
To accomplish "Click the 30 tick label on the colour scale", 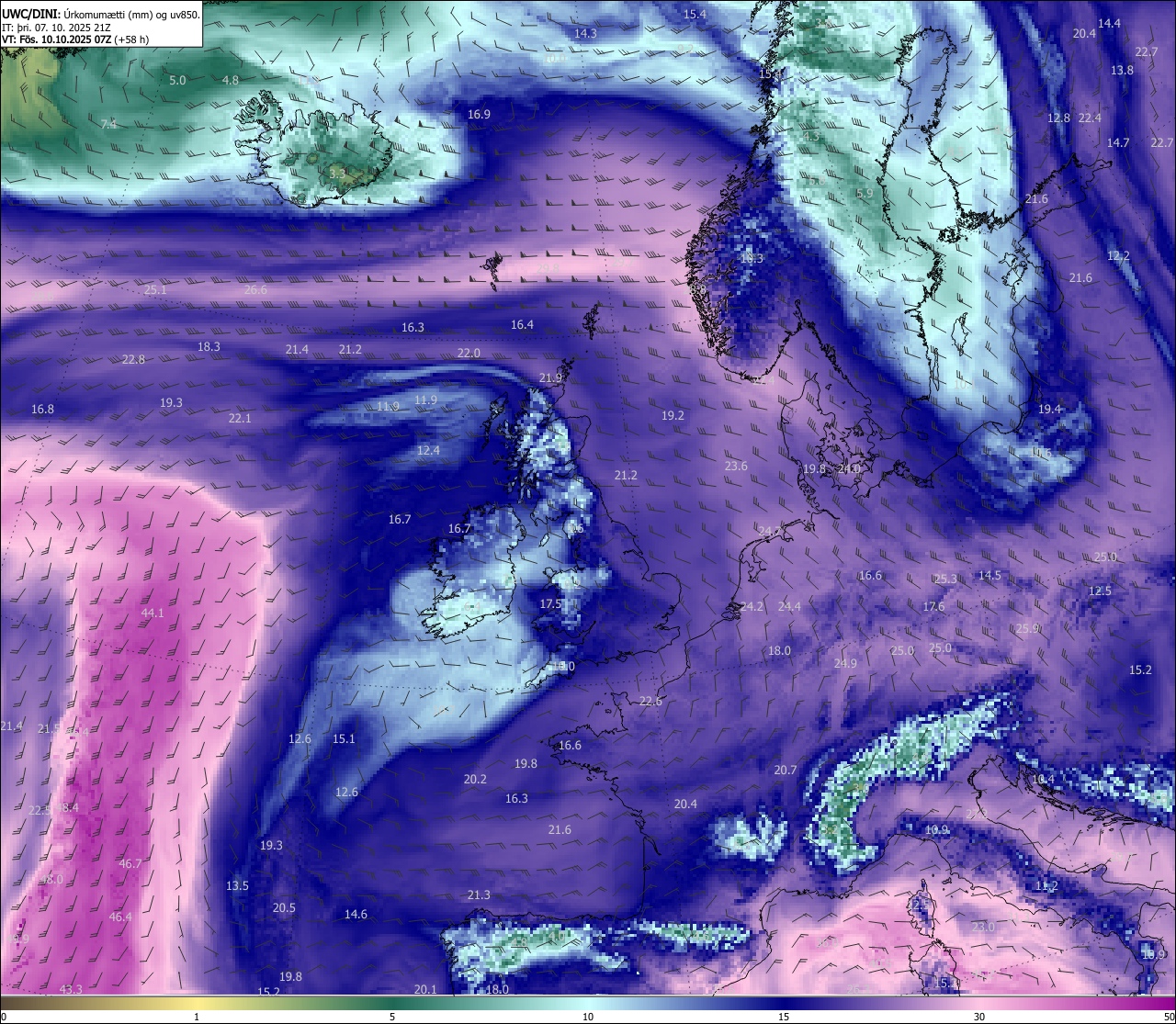I will tap(979, 1017).
